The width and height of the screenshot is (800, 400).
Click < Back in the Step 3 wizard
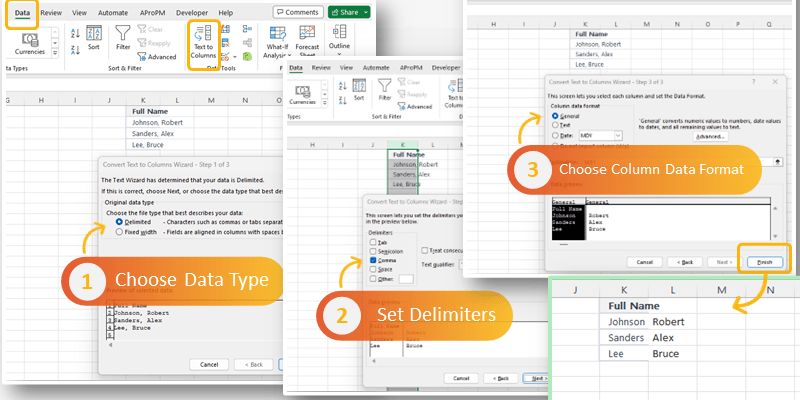tap(685, 262)
